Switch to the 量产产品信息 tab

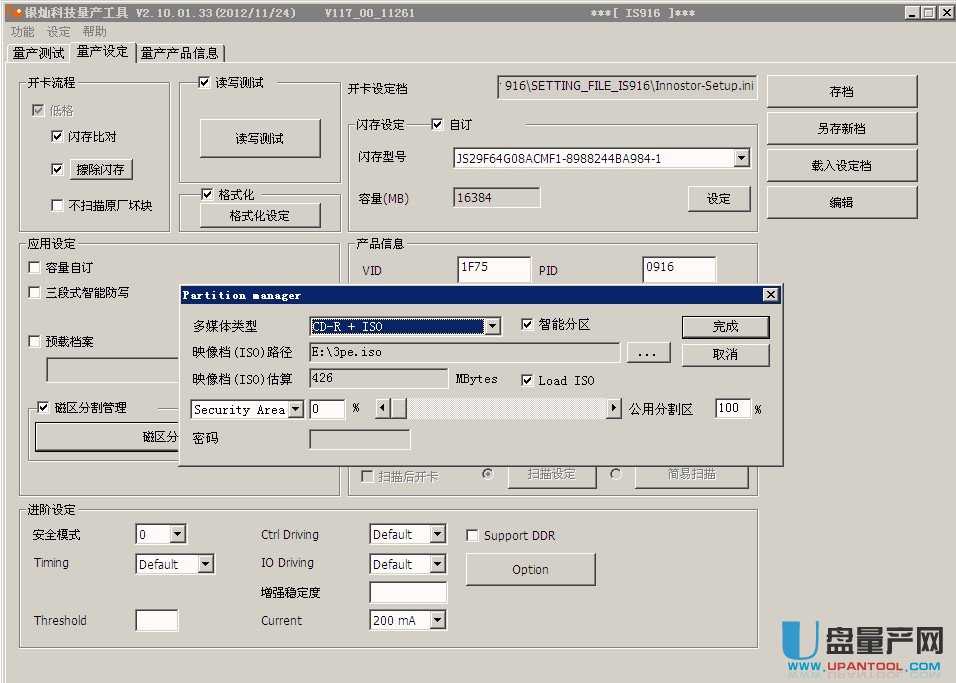point(180,53)
